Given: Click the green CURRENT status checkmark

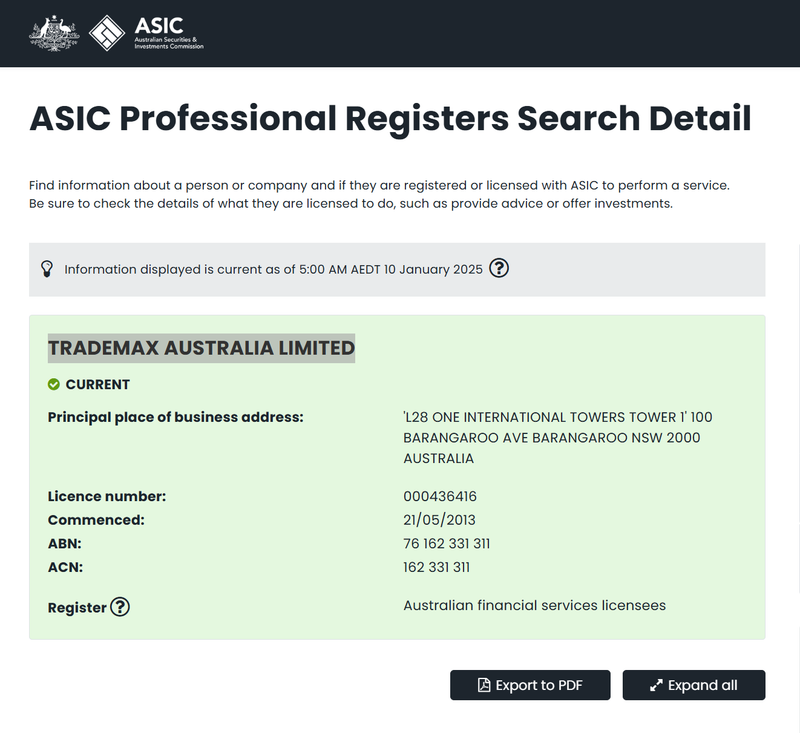Looking at the screenshot, I should (54, 384).
